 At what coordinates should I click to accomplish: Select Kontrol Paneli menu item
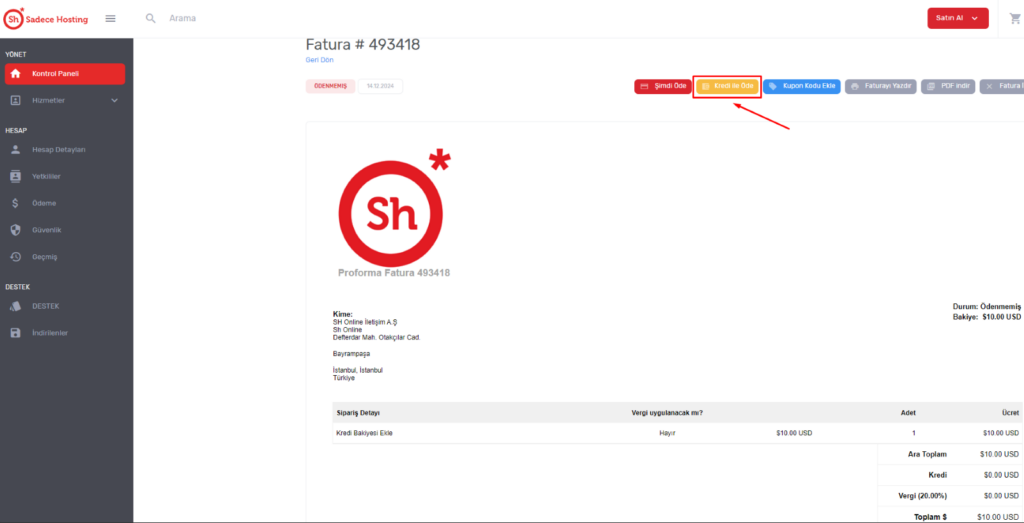65,74
